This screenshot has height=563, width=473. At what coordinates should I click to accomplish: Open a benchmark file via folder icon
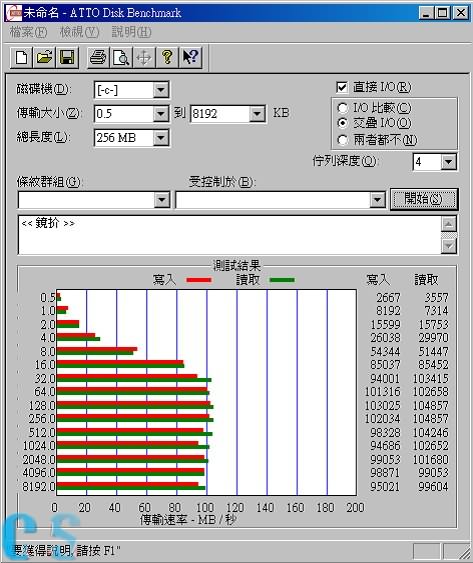click(44, 57)
